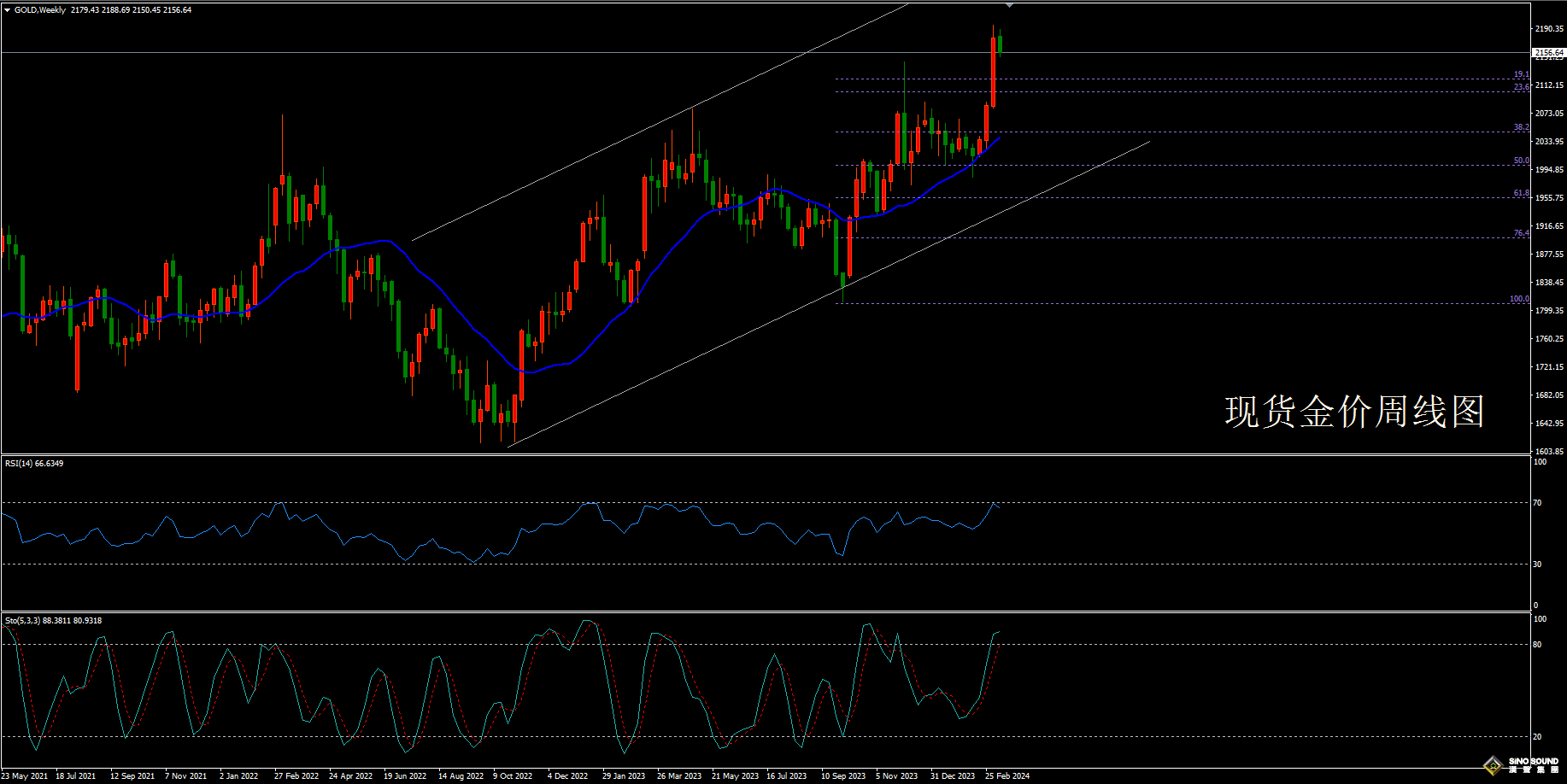This screenshot has height=784, width=1567.
Task: Select the 61.8 Fibonacci level label
Action: (x=1521, y=193)
